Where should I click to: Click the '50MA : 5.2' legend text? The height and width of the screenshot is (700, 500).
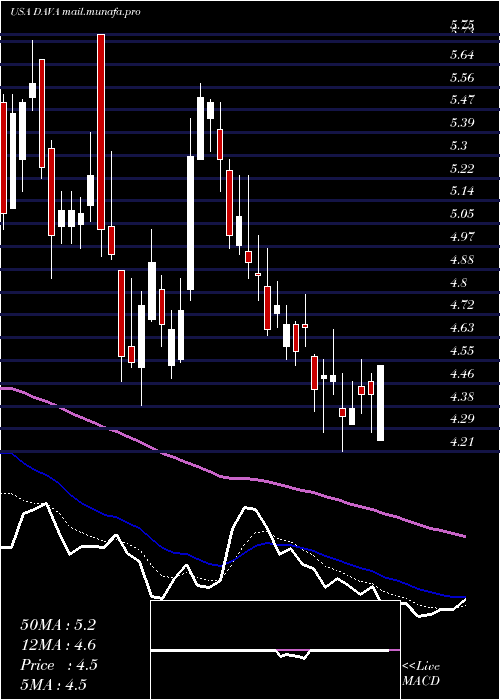click(x=58, y=625)
